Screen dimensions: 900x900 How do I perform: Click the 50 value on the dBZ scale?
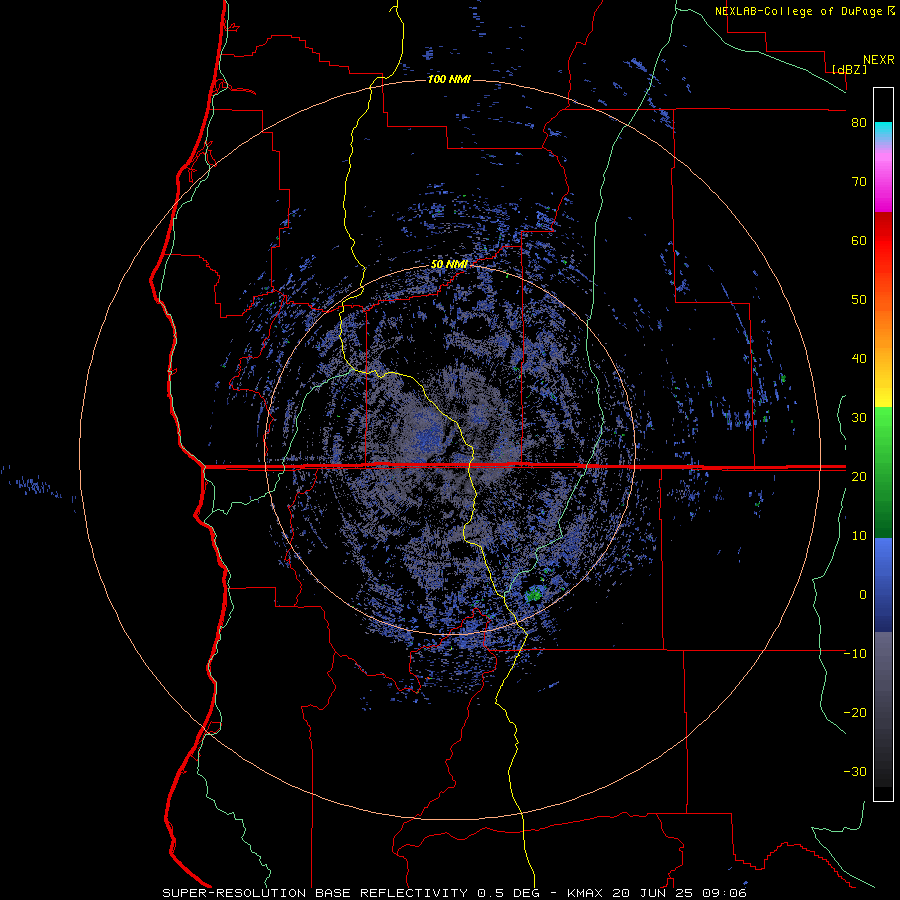click(x=859, y=300)
